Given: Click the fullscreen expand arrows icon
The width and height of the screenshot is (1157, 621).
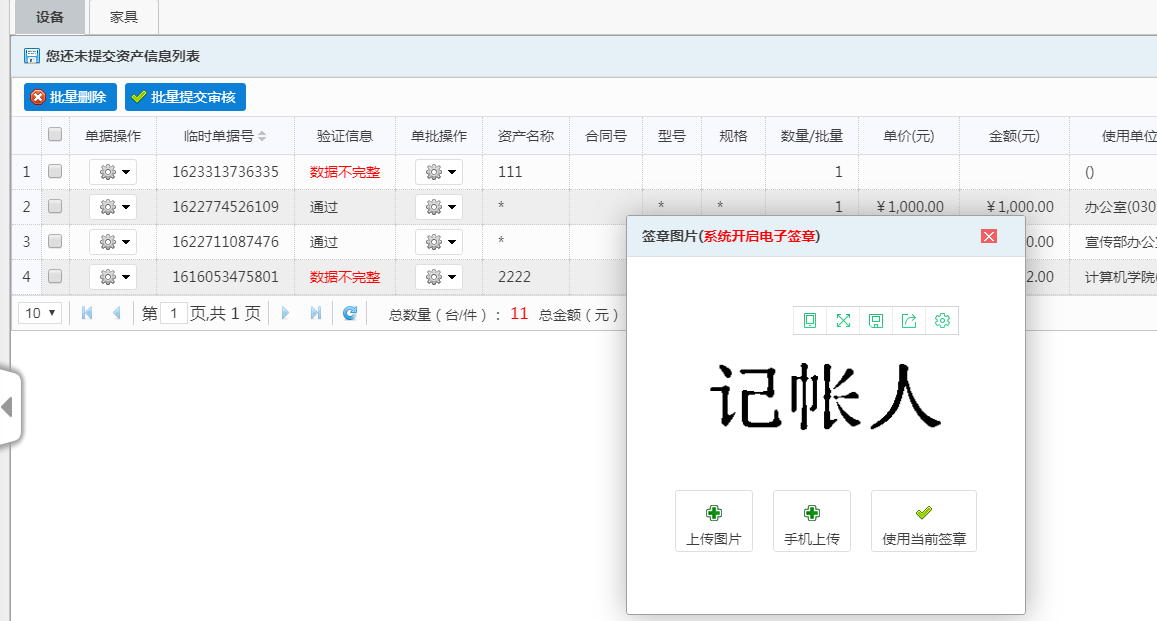Looking at the screenshot, I should click(x=843, y=320).
